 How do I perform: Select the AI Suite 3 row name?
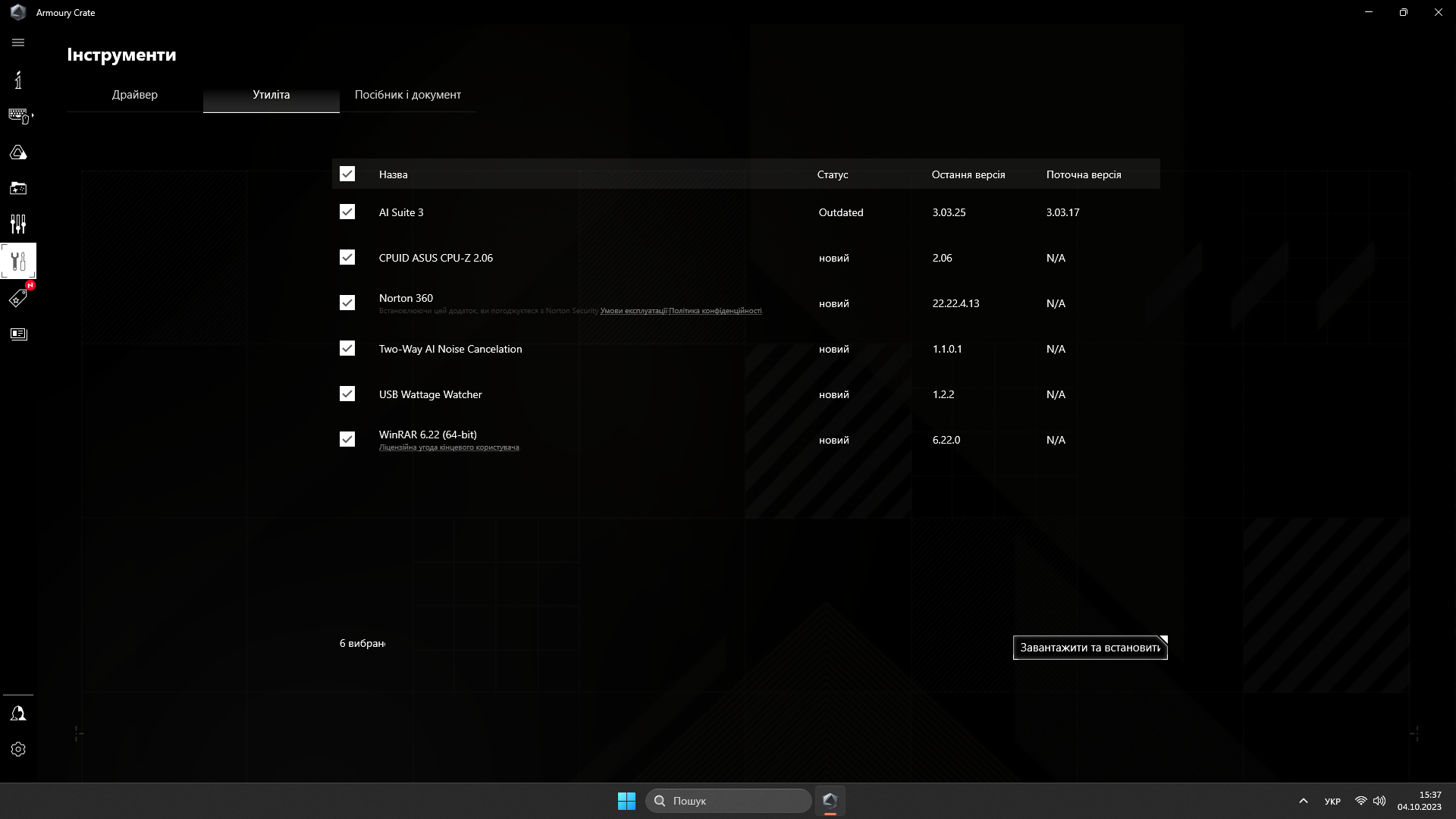[401, 212]
